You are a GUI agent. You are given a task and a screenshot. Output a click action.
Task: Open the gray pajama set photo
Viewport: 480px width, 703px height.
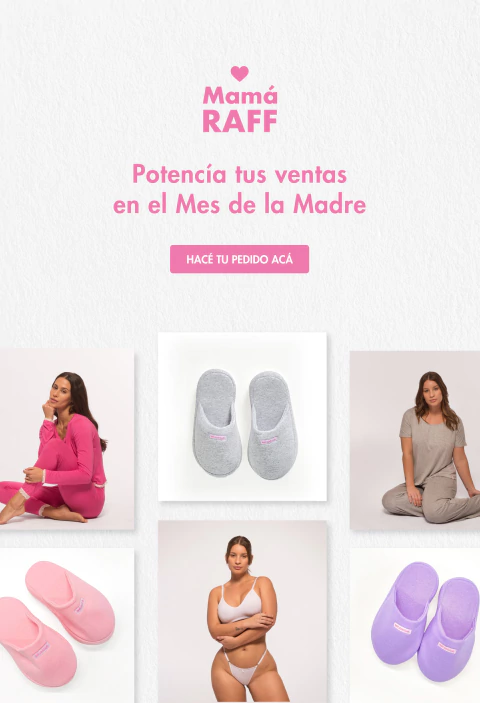click(415, 441)
